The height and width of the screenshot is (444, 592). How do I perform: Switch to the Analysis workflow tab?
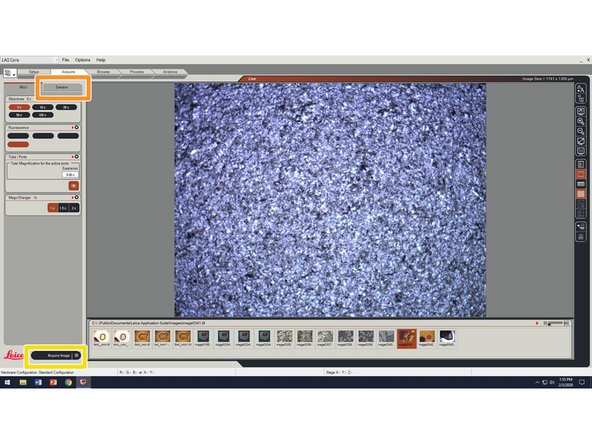[170, 72]
